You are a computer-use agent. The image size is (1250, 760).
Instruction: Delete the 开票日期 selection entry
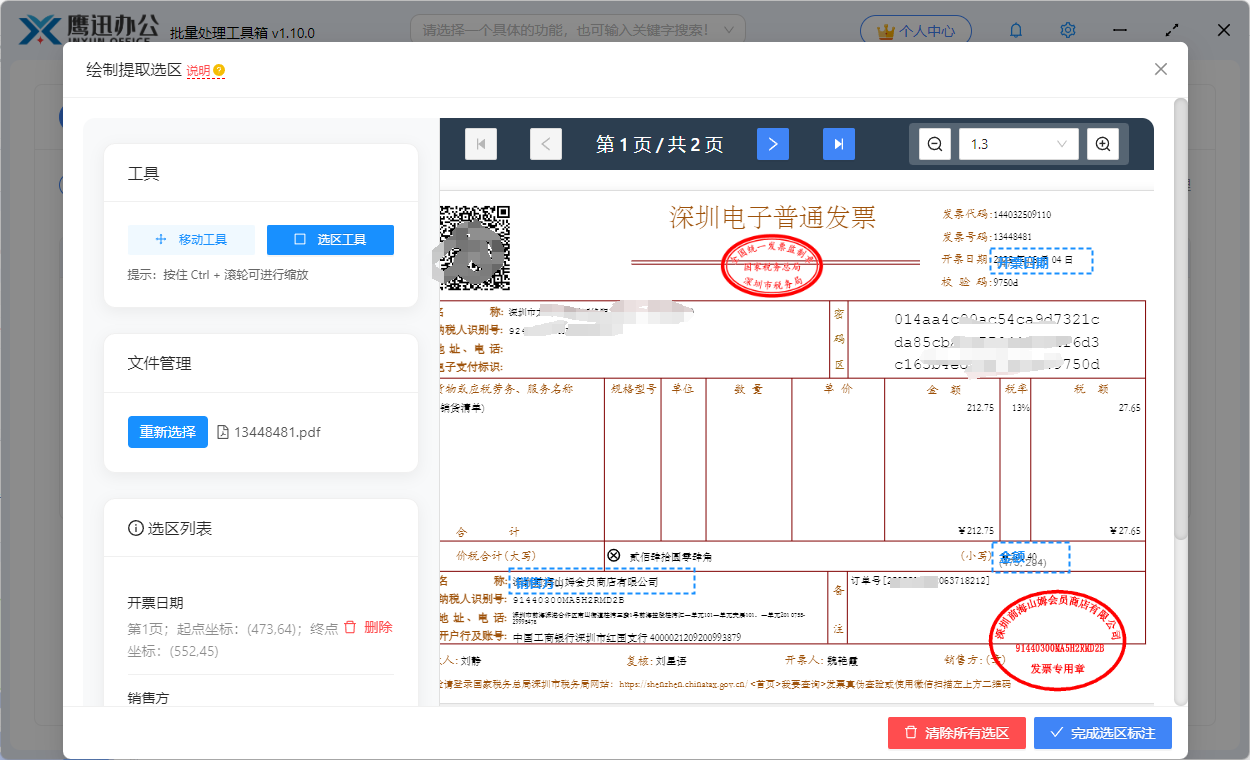[368, 627]
